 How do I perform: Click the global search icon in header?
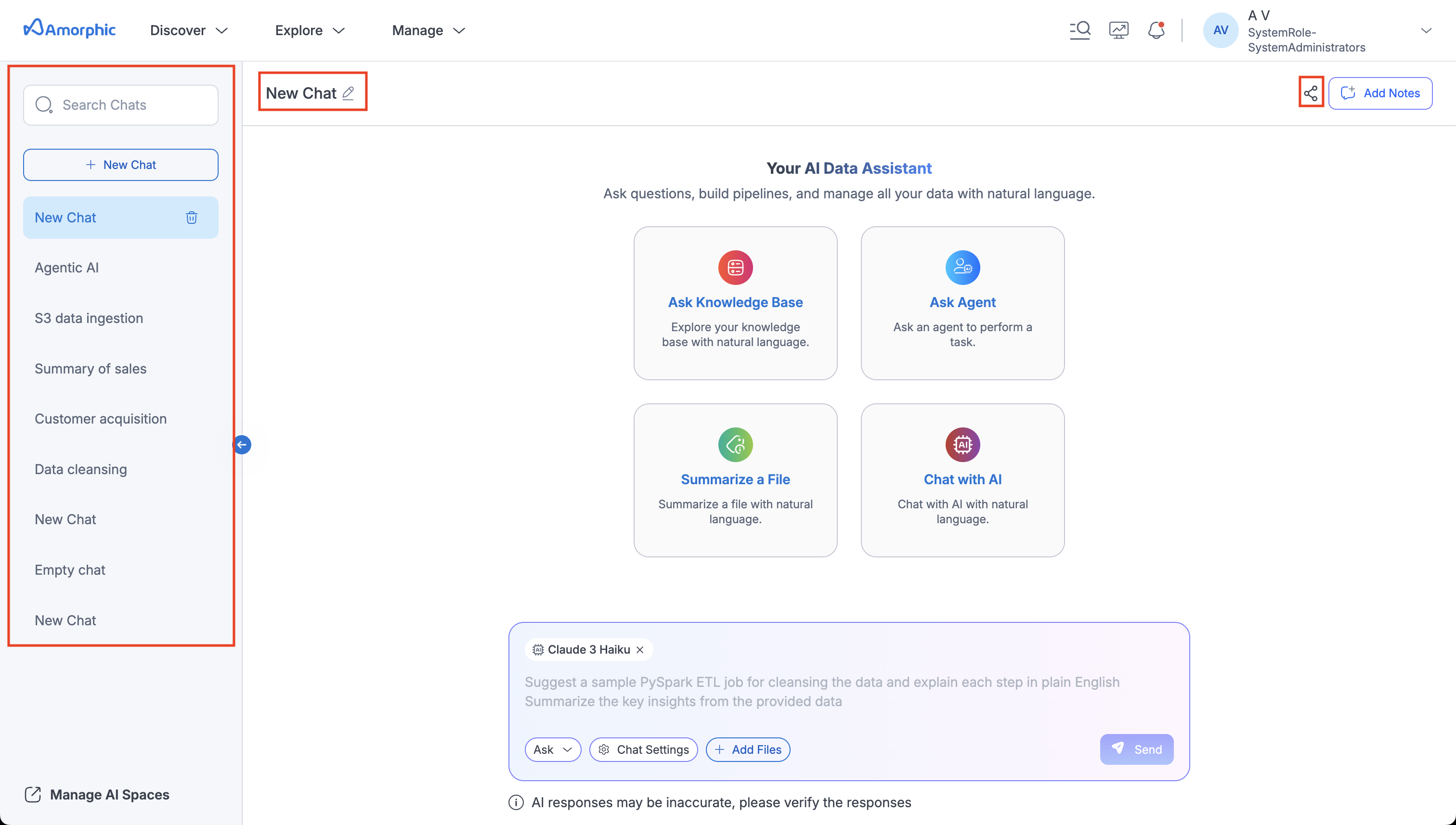click(1079, 30)
